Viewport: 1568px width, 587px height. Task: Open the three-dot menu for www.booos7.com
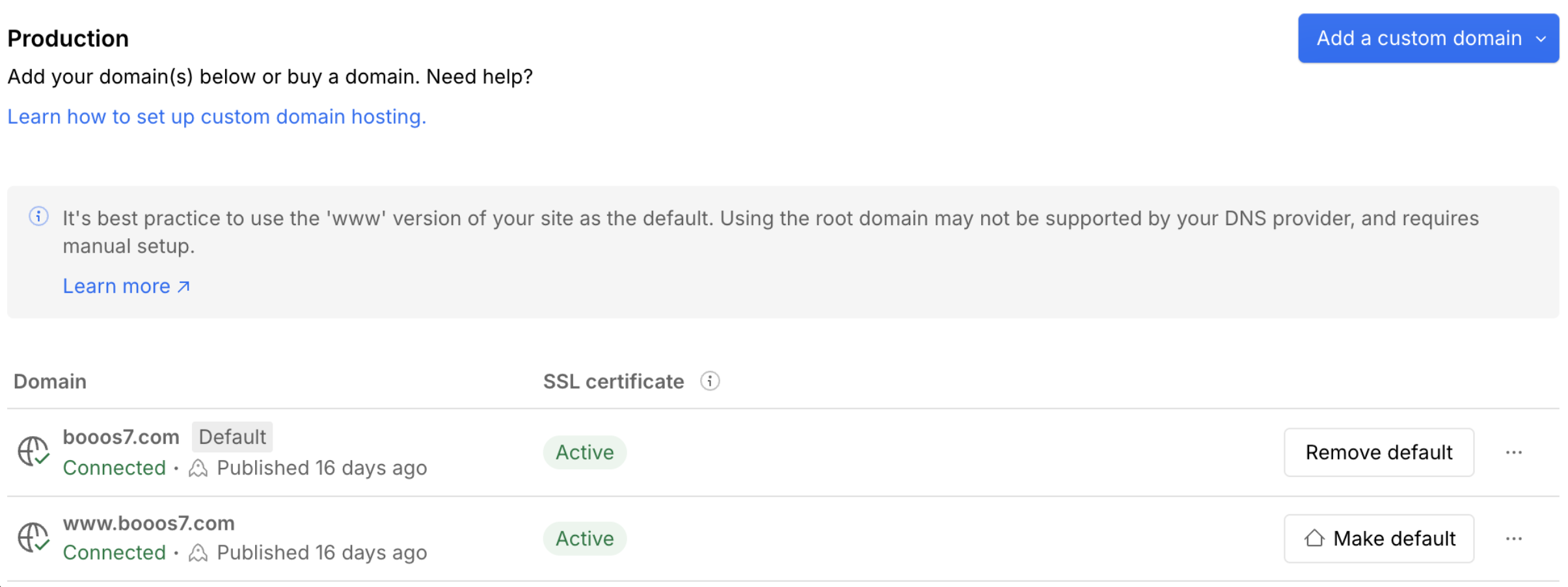(1513, 539)
